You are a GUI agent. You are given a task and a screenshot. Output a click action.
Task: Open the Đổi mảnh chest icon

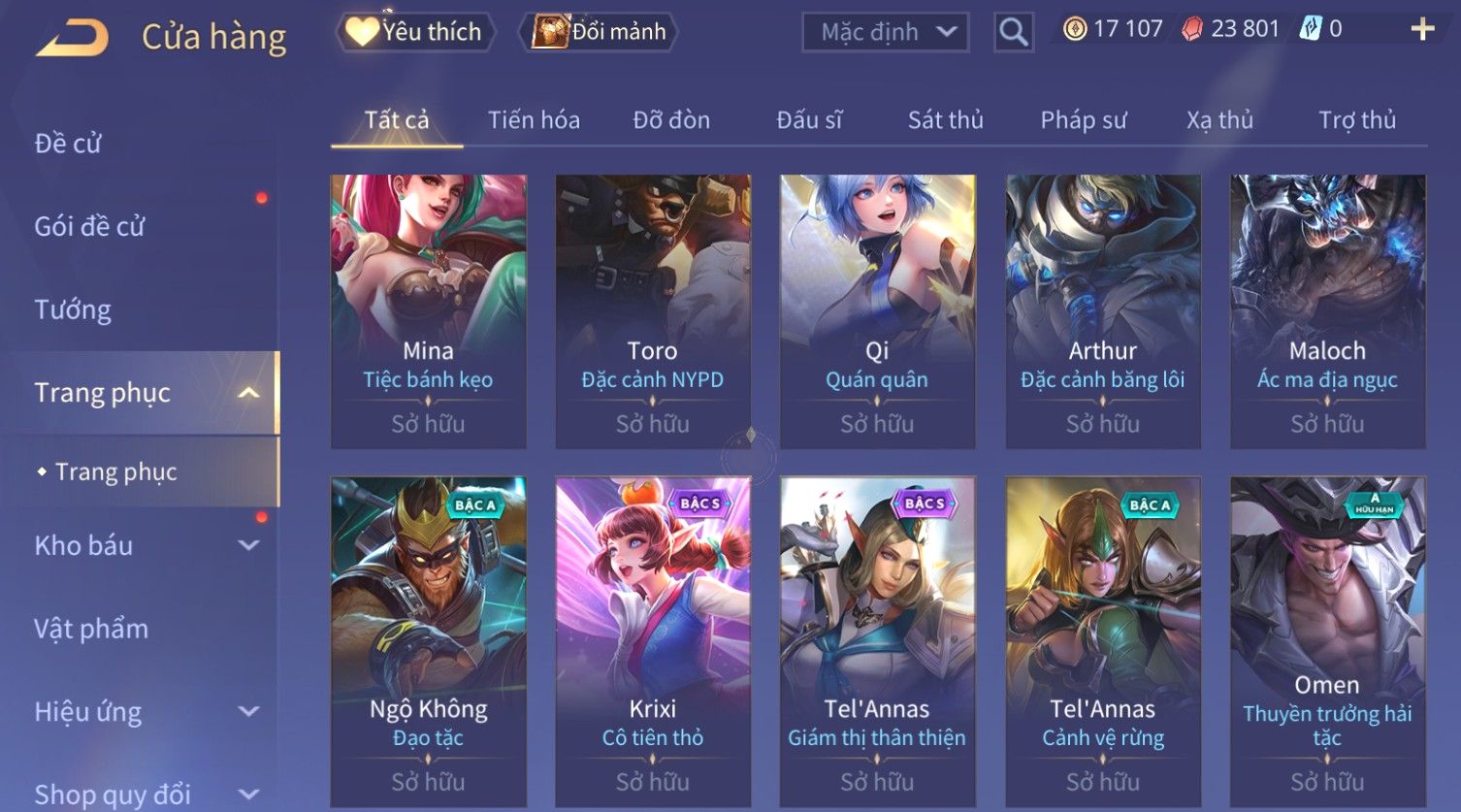pos(549,32)
